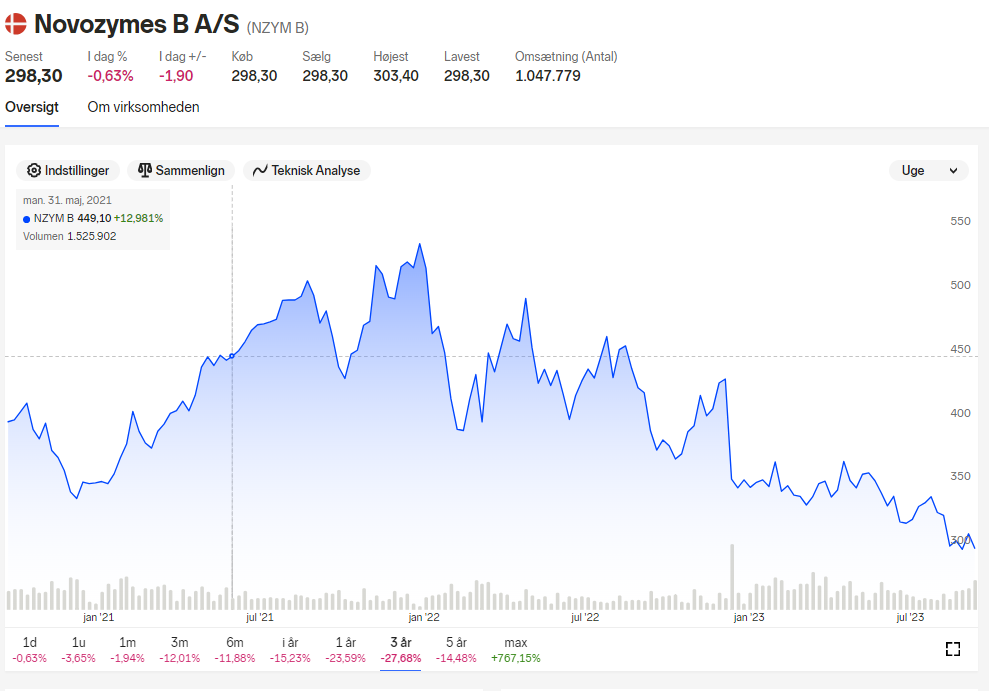Open Indstillinger gear settings
The image size is (989, 691).
[68, 170]
